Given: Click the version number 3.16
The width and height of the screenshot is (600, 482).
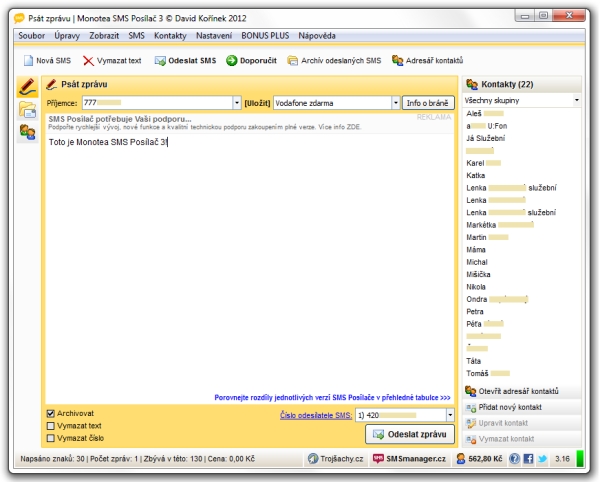Looking at the screenshot, I should (562, 458).
